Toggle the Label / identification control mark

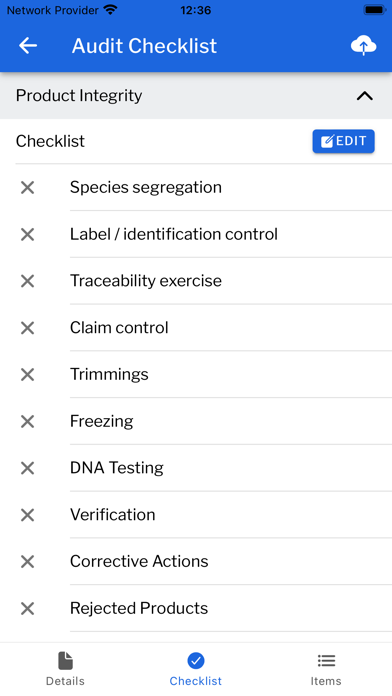28,234
